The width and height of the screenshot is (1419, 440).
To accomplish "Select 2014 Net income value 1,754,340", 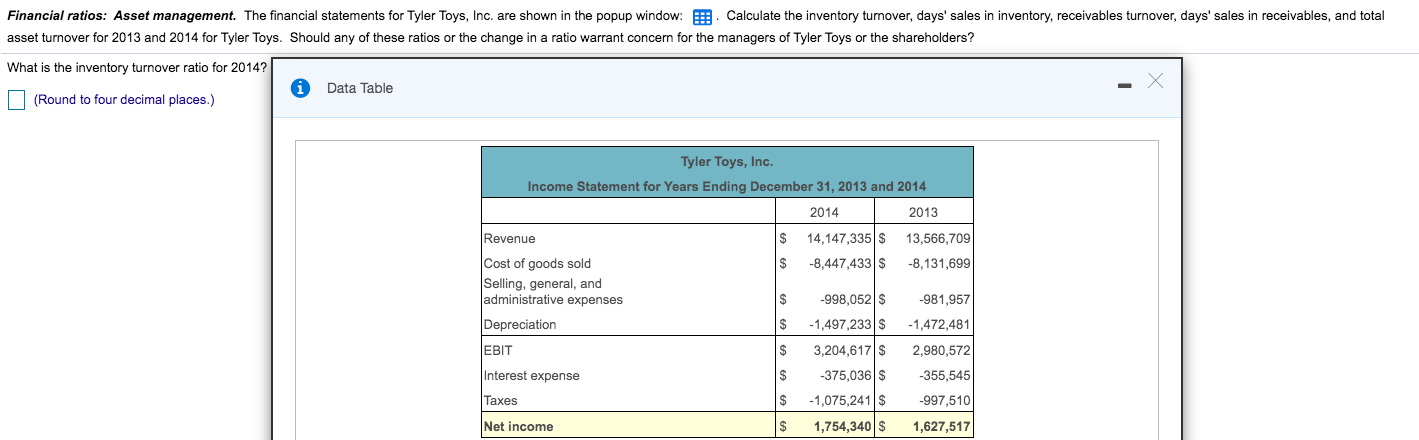I will [x=844, y=427].
